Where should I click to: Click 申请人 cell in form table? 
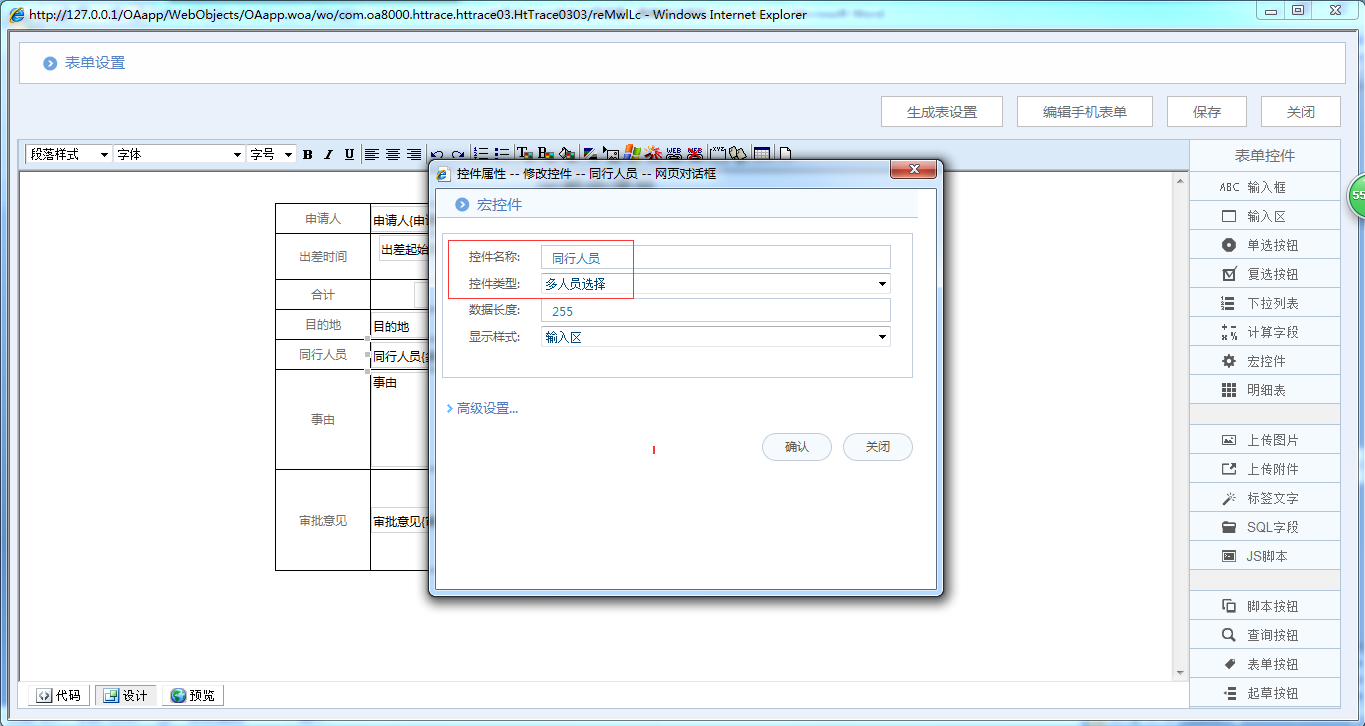point(323,219)
